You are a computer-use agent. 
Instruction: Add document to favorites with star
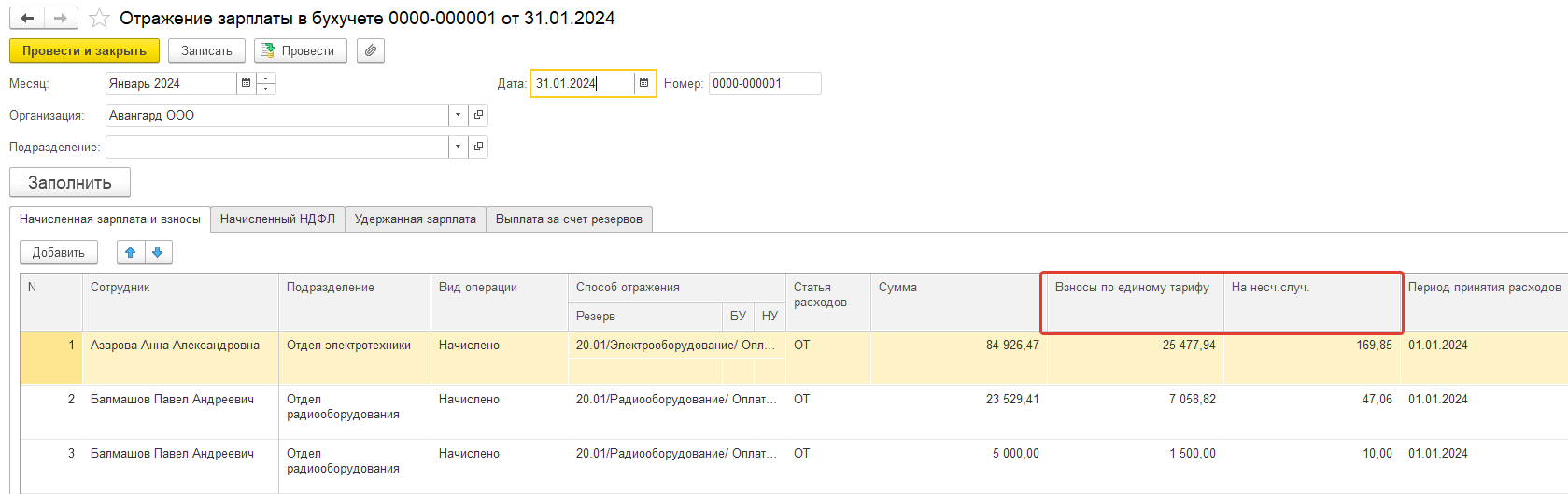(x=99, y=19)
